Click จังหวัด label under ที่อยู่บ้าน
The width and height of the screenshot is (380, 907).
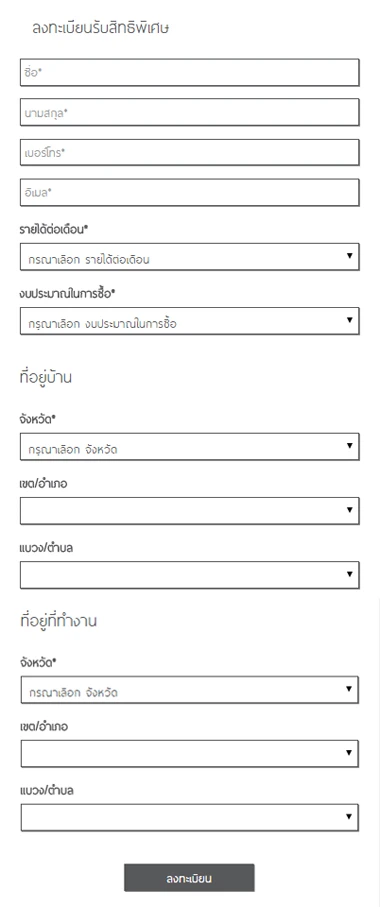(38, 419)
